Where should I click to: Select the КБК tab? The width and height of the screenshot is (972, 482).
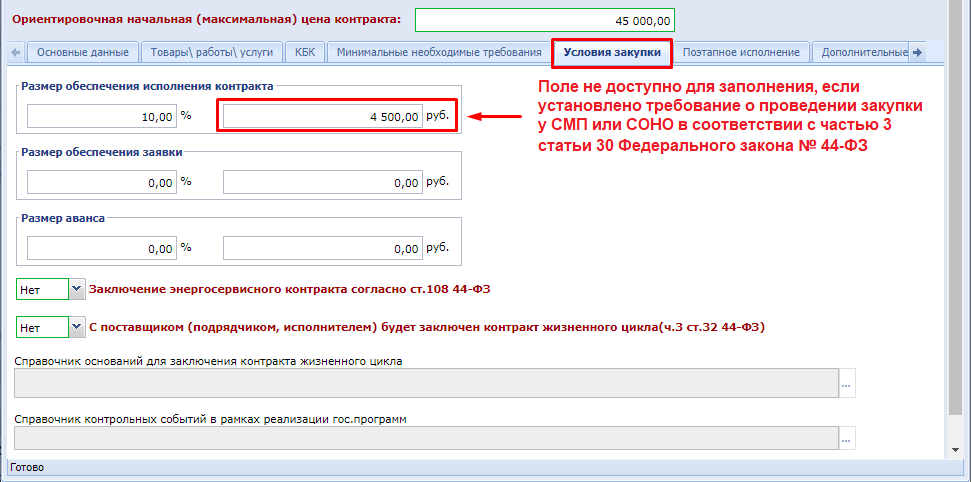click(x=303, y=52)
